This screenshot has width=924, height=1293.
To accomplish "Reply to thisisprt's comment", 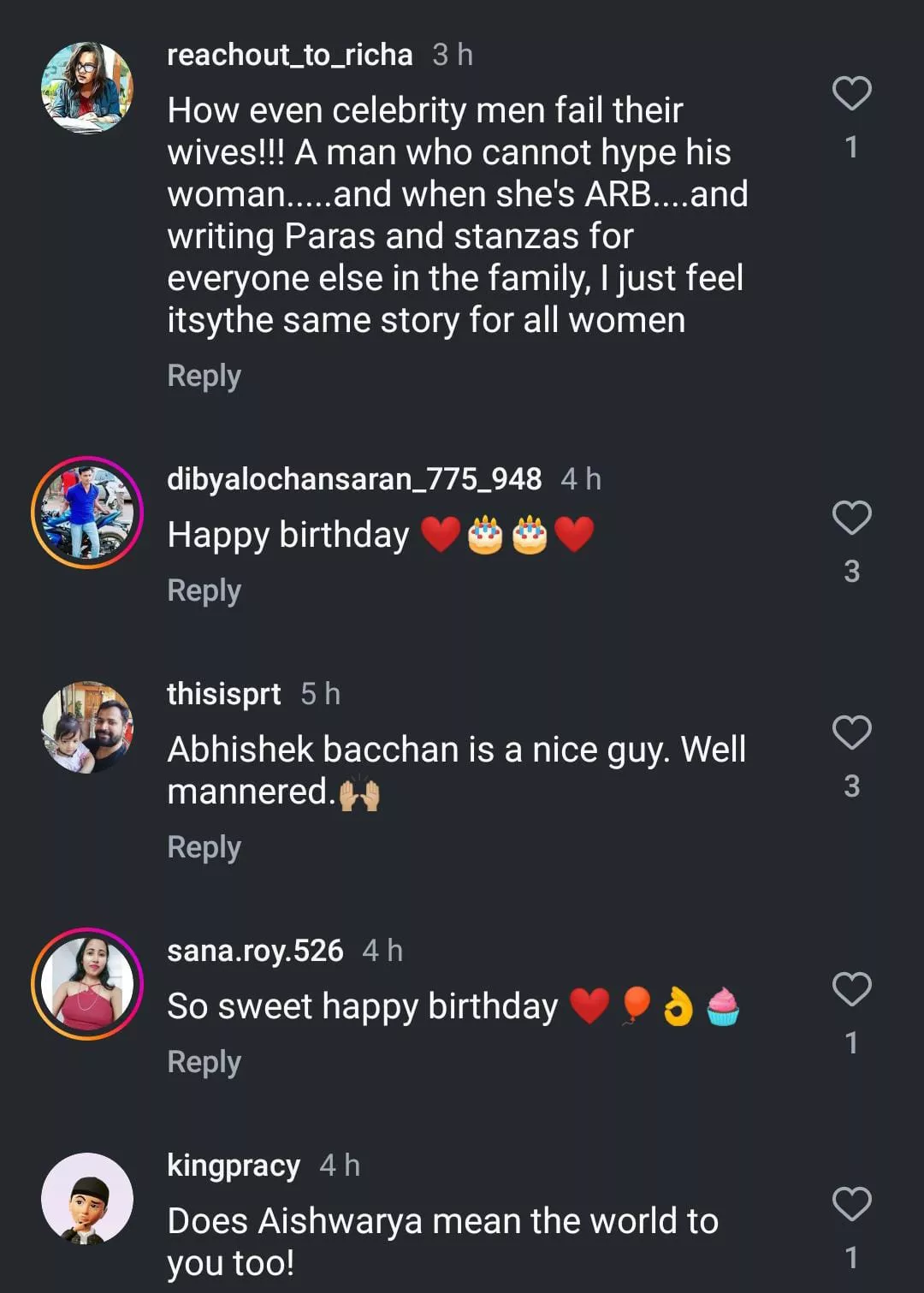I will (x=204, y=847).
